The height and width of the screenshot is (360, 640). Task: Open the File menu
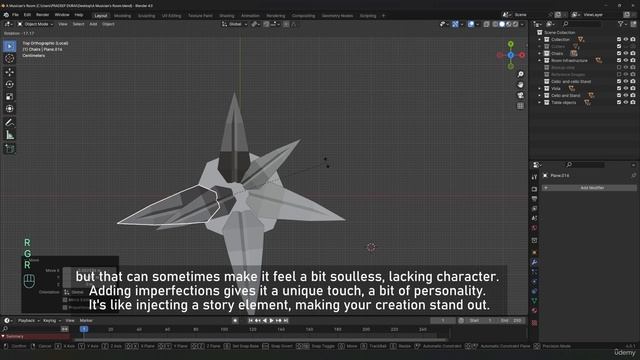pyautogui.click(x=15, y=15)
